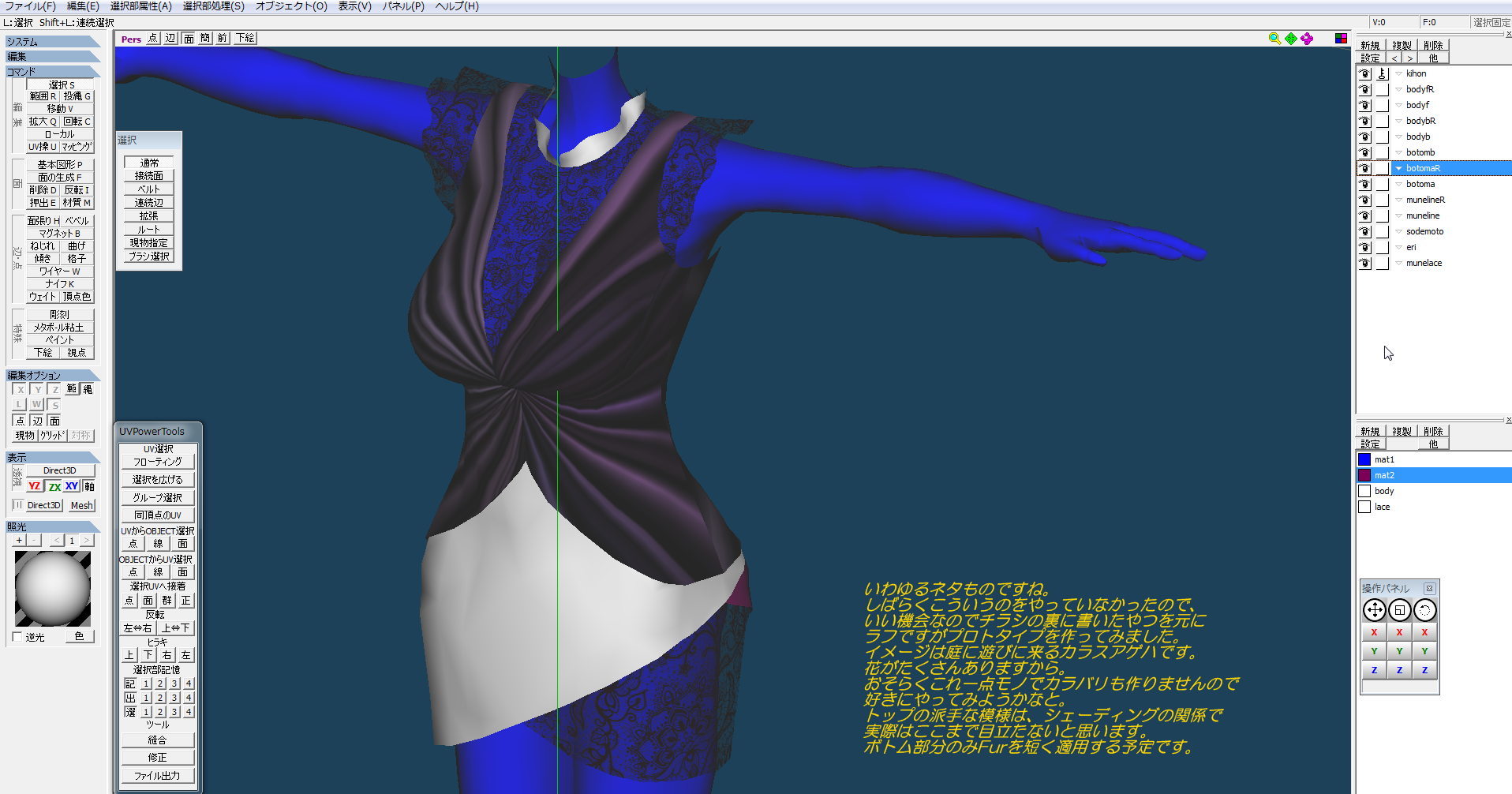The width and height of the screenshot is (1512, 794).
Task: Toggle visibility of the sodemoto object
Action: point(1364,231)
